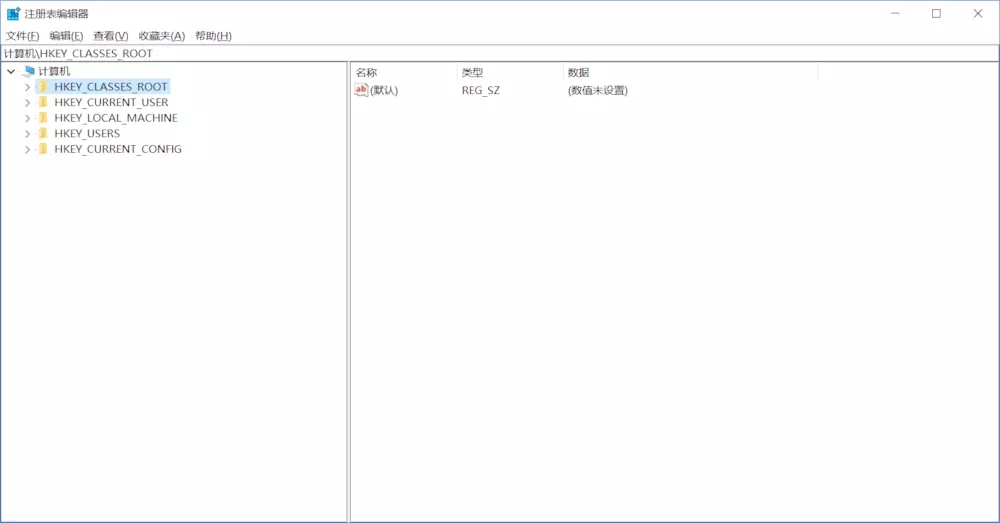Screen dimensions: 1000x523
Task: Click the Registry Editor title bar icon
Action: coord(13,13)
